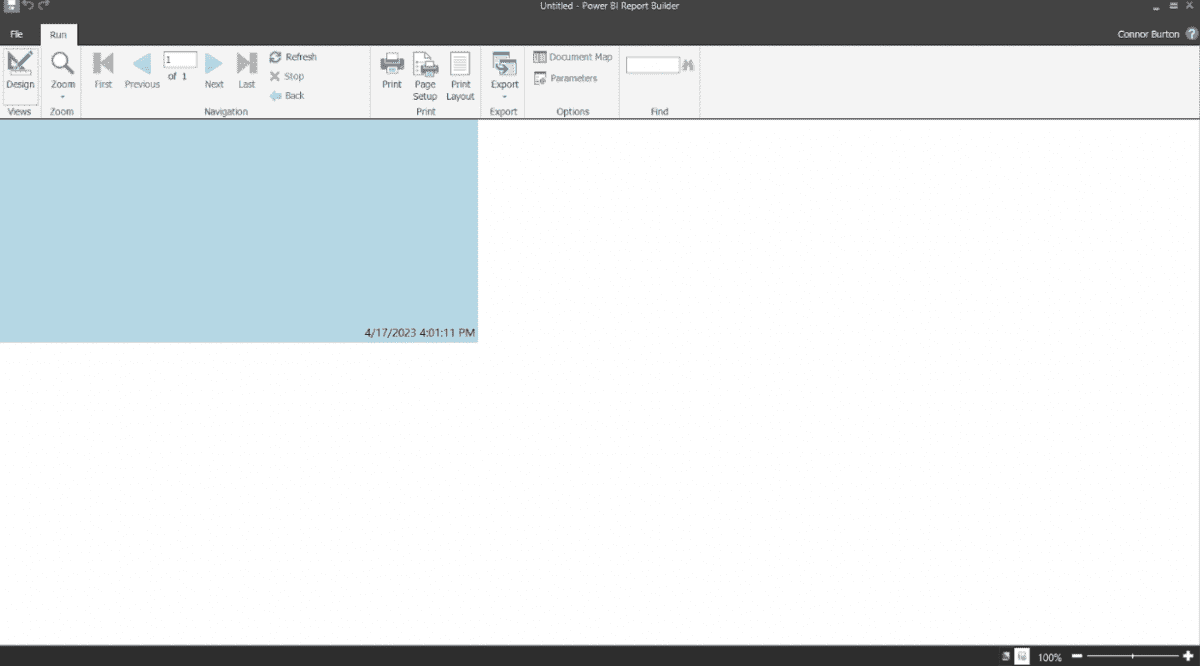The width and height of the screenshot is (1200, 666).
Task: Click the Print icon
Action: point(392,71)
